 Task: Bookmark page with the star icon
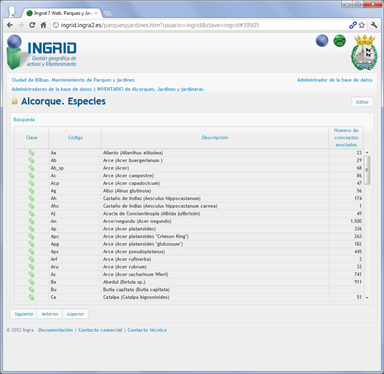click(362, 25)
